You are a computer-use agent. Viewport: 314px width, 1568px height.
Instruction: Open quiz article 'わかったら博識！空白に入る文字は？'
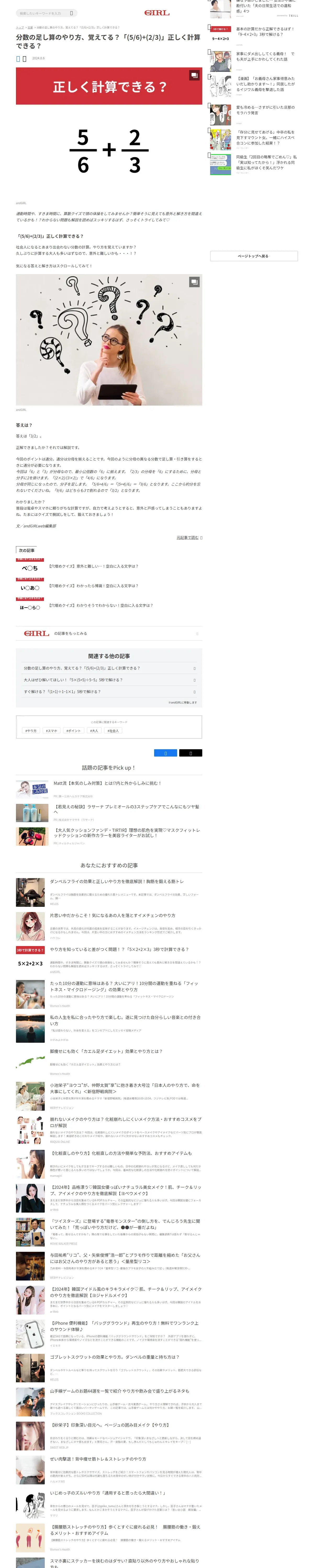[93, 586]
